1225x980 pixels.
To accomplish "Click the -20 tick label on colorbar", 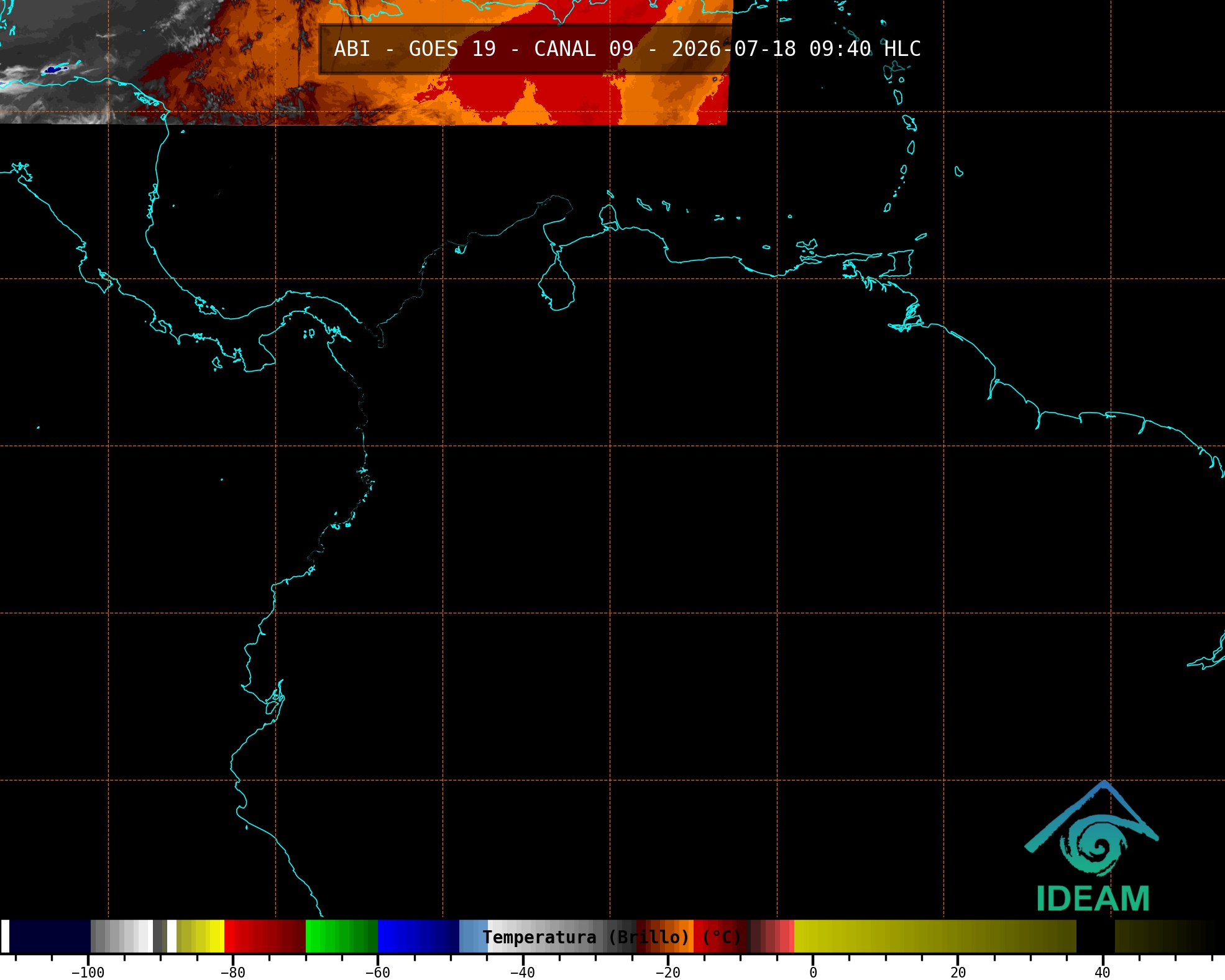I will 668,973.
